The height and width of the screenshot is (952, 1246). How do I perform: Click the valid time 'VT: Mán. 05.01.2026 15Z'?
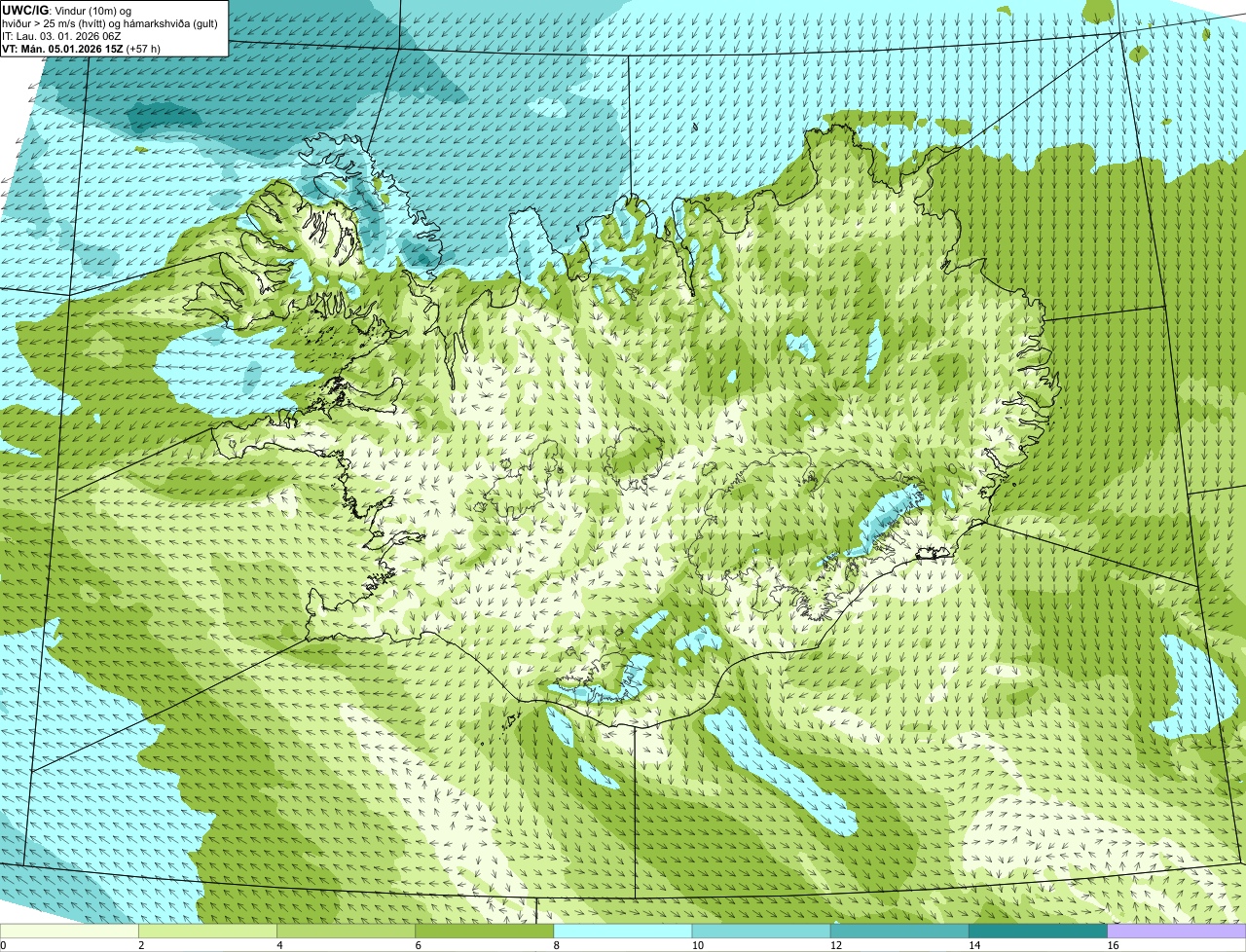coord(62,48)
